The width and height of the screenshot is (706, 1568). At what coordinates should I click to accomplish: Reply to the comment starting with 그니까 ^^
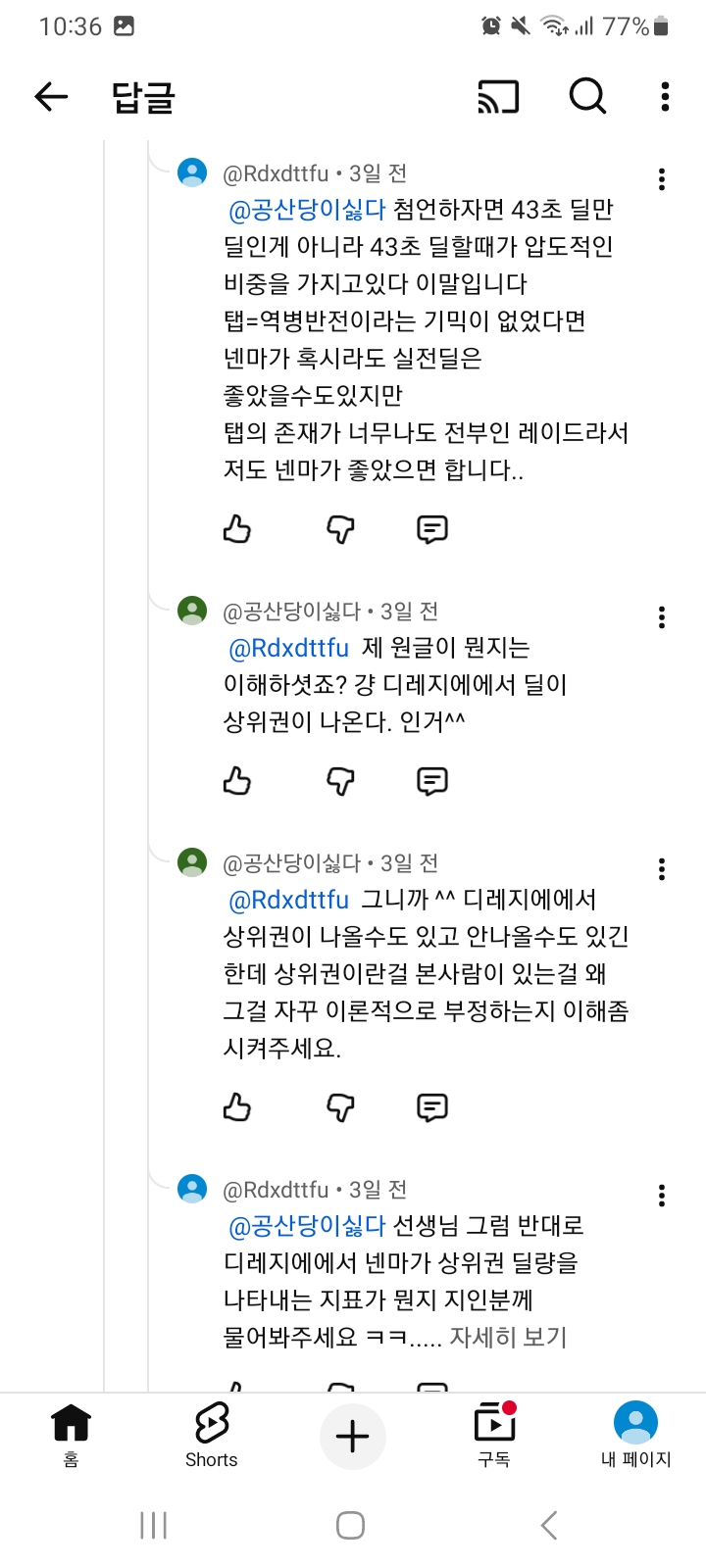(x=432, y=1107)
